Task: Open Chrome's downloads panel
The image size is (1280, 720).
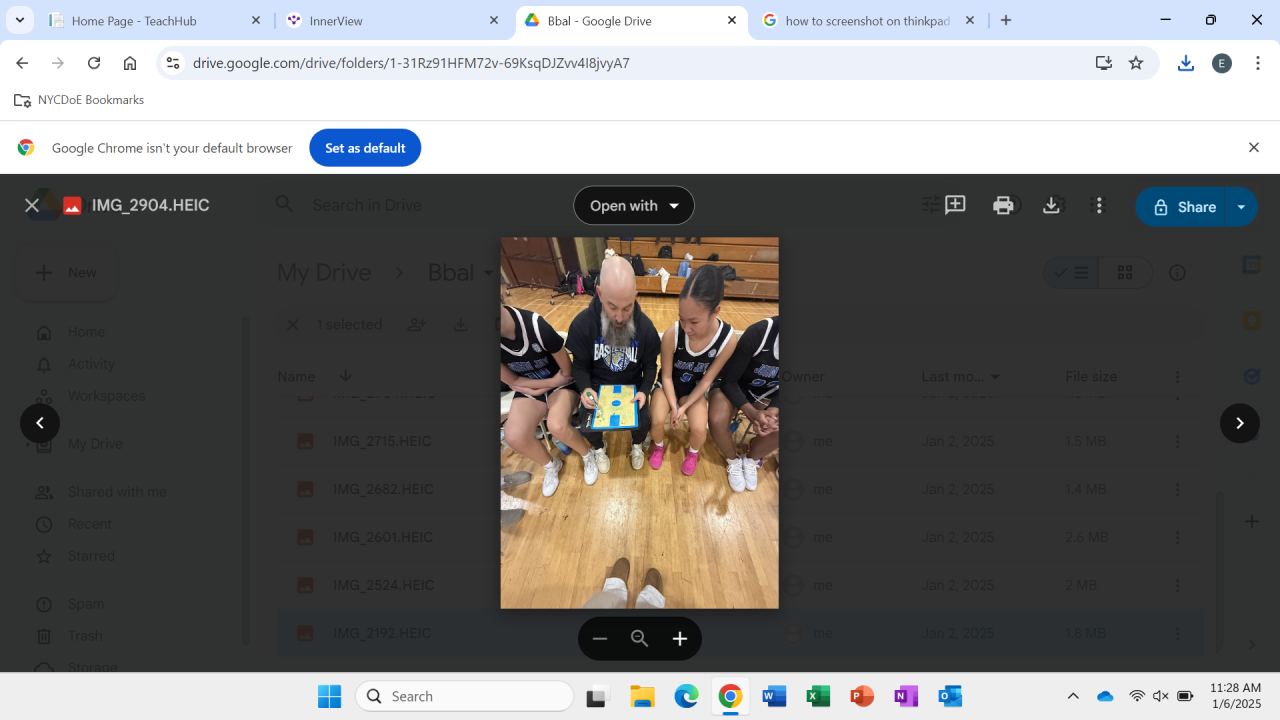Action: click(1186, 63)
